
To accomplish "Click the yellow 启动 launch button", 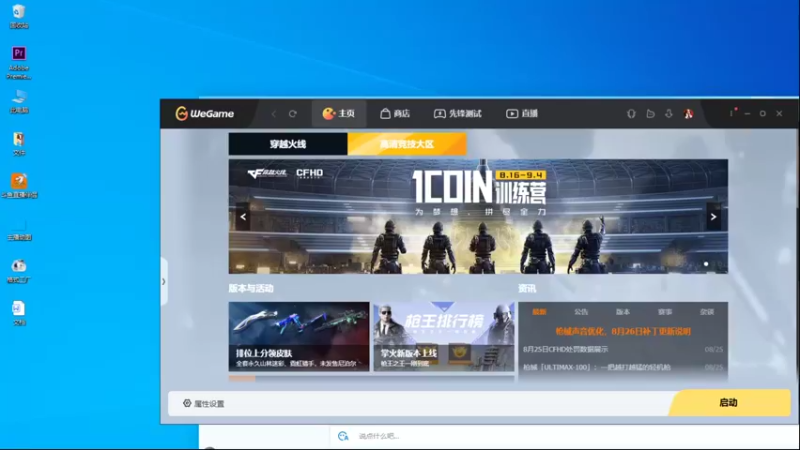I will (729, 403).
